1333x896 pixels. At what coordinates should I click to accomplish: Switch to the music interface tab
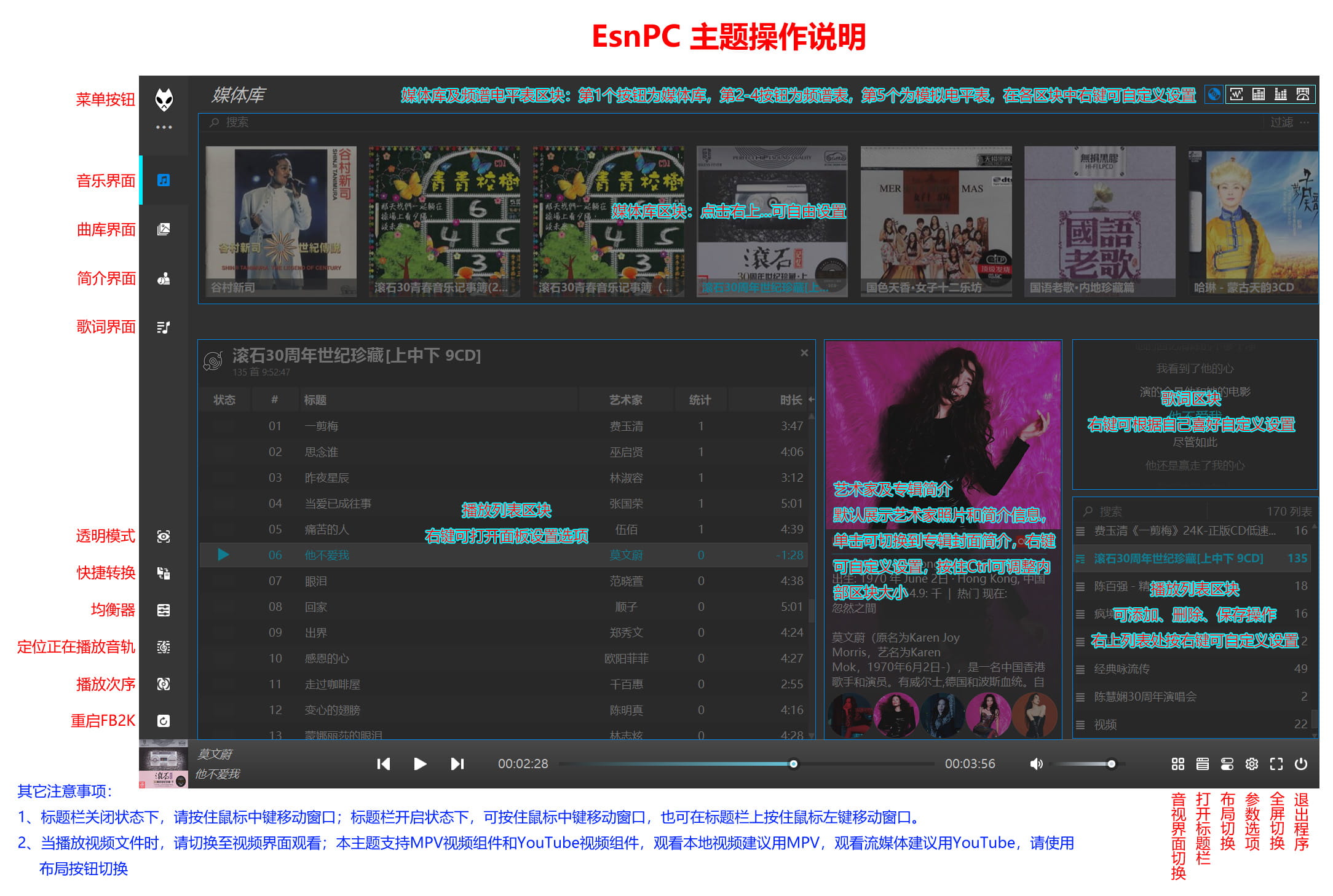(x=164, y=180)
